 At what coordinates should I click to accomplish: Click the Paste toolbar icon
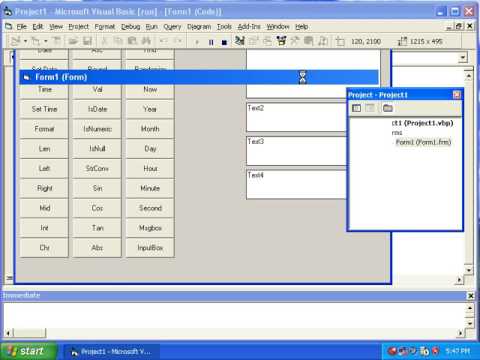(x=132, y=41)
